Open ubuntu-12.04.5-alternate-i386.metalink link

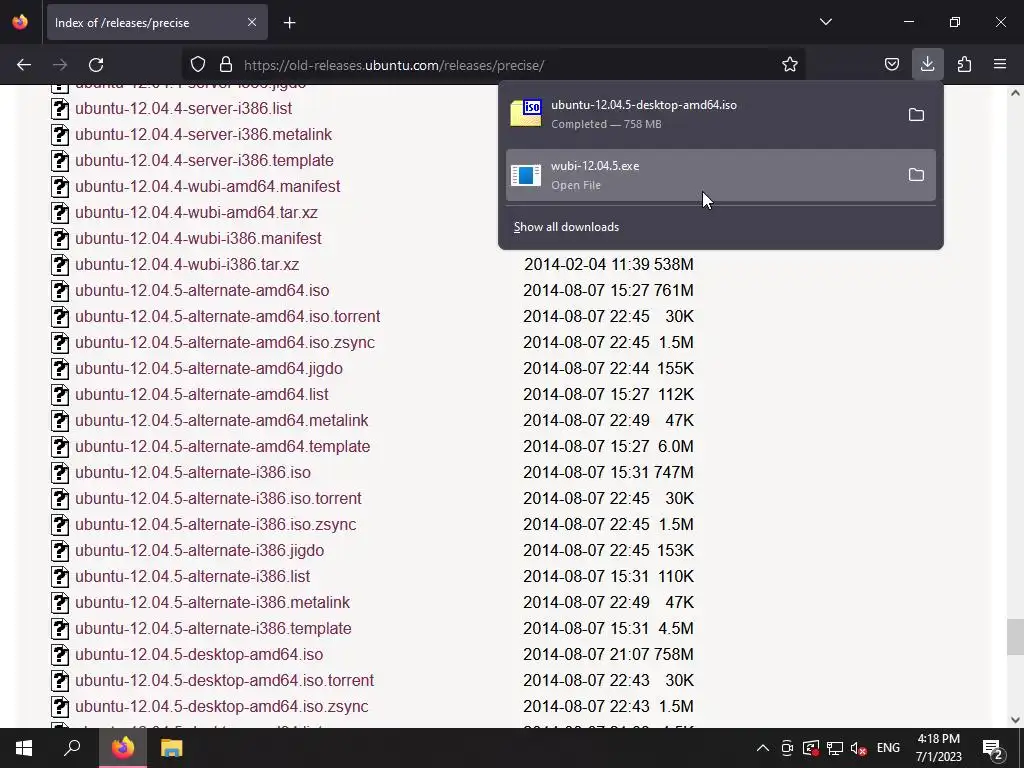pyautogui.click(x=212, y=603)
